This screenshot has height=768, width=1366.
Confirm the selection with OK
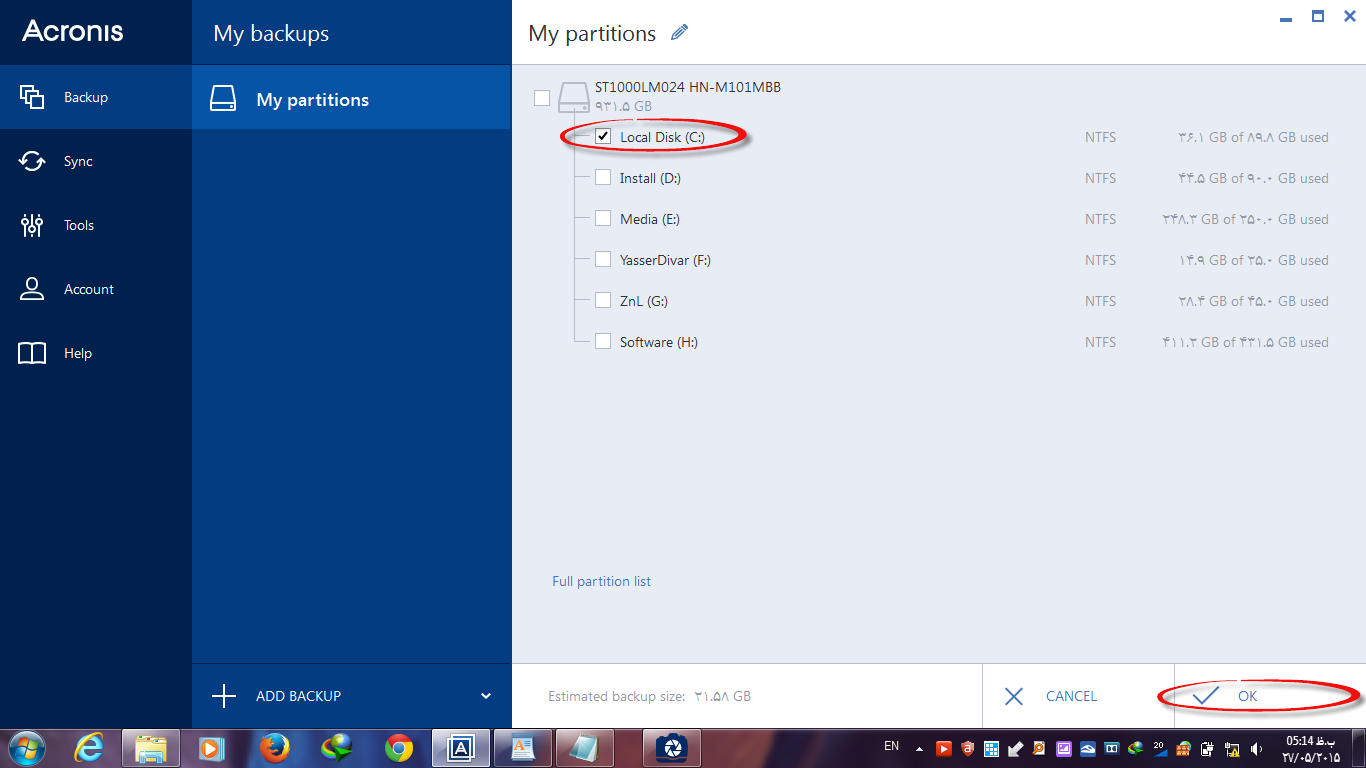click(x=1270, y=696)
